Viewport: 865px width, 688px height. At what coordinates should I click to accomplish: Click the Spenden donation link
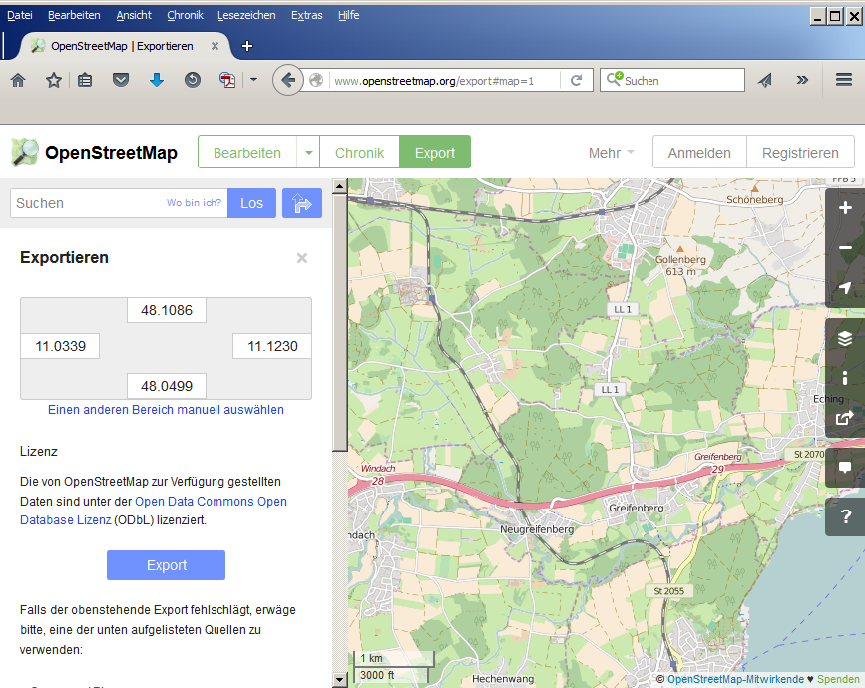838,679
